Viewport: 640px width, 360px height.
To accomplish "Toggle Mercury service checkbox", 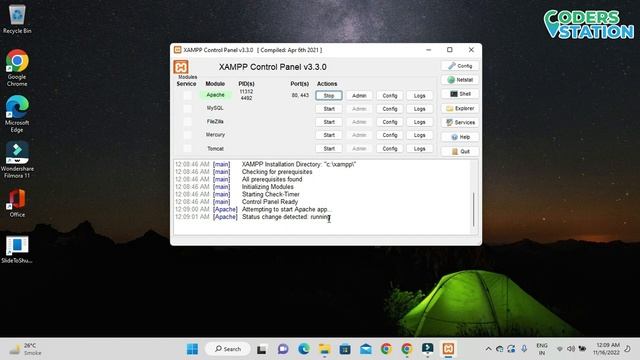I will 187,135.
